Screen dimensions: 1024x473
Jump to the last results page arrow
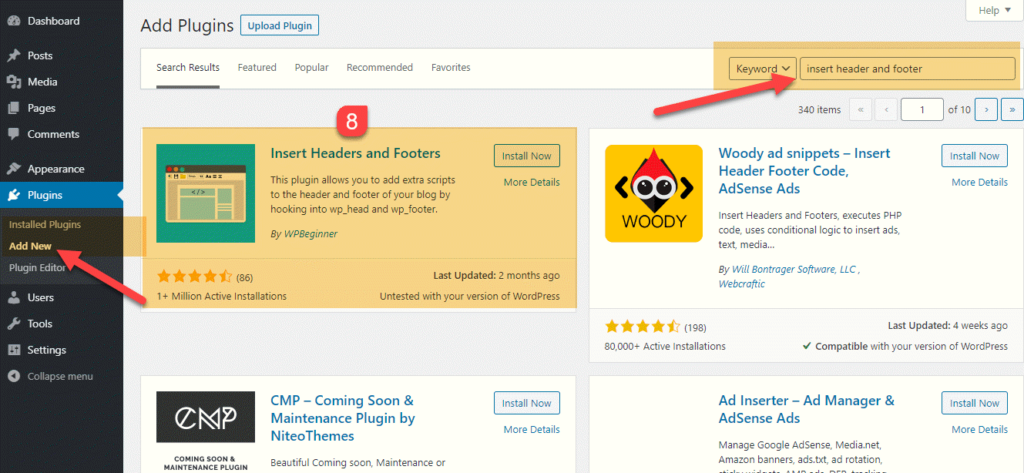(x=1012, y=110)
